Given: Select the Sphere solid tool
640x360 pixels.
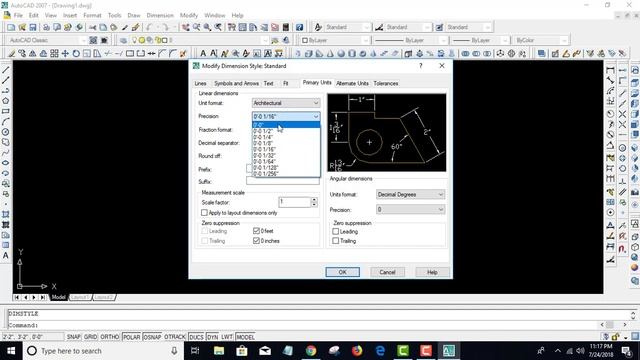Looking at the screenshot, I should tap(341, 53).
